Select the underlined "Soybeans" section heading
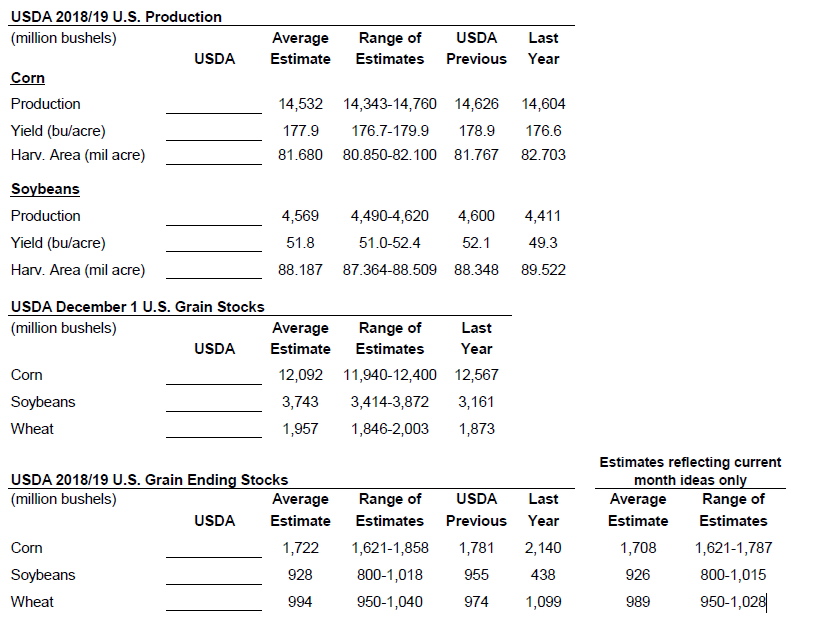 click(45, 189)
